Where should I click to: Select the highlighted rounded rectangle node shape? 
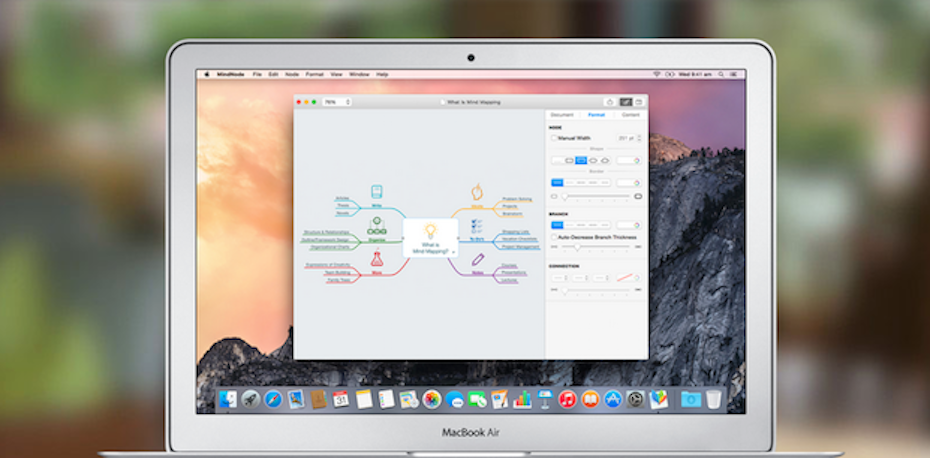point(581,160)
